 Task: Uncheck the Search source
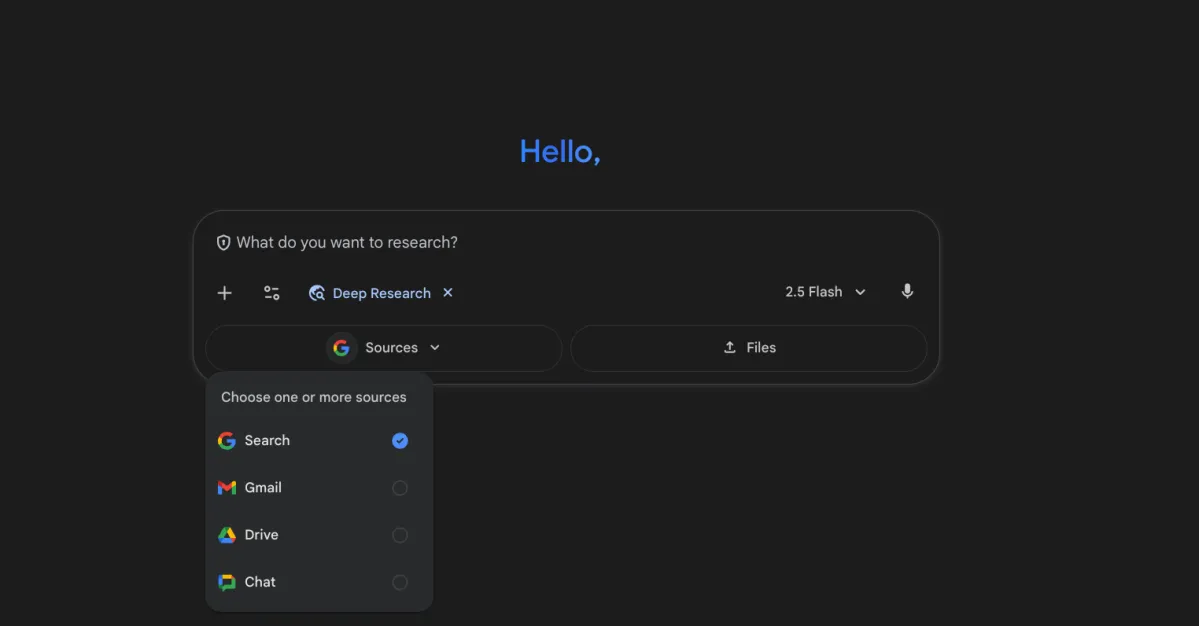(x=399, y=440)
